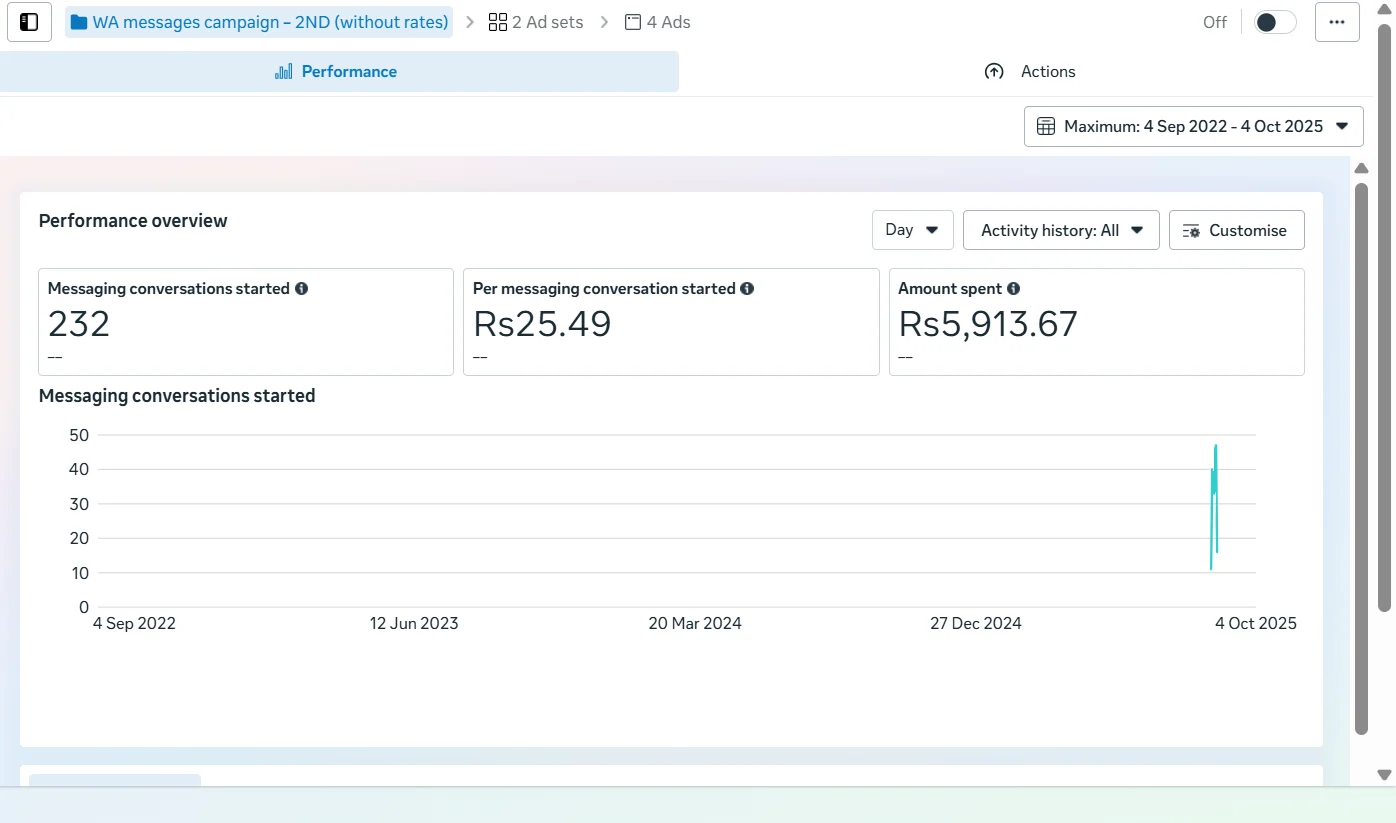This screenshot has height=823, width=1396.
Task: Open the 2 Ad sets breadcrumb link
Action: (x=536, y=22)
